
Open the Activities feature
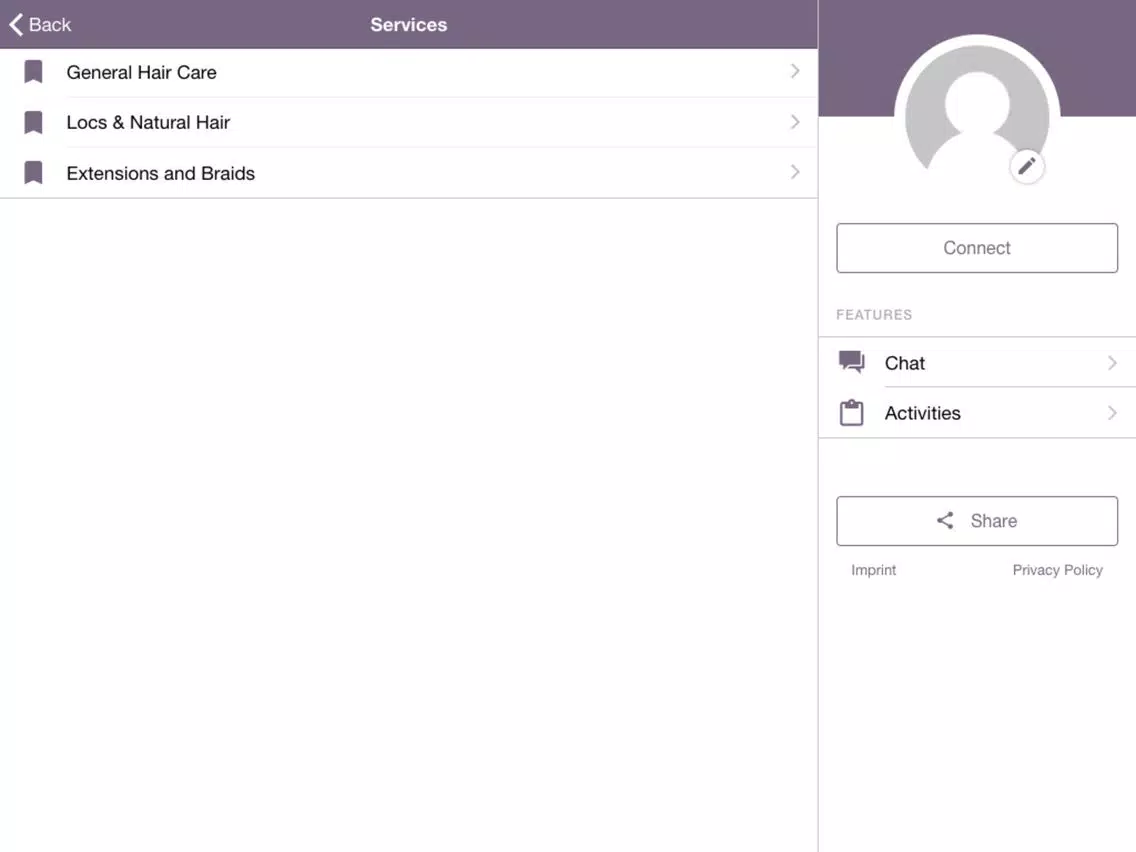(977, 413)
